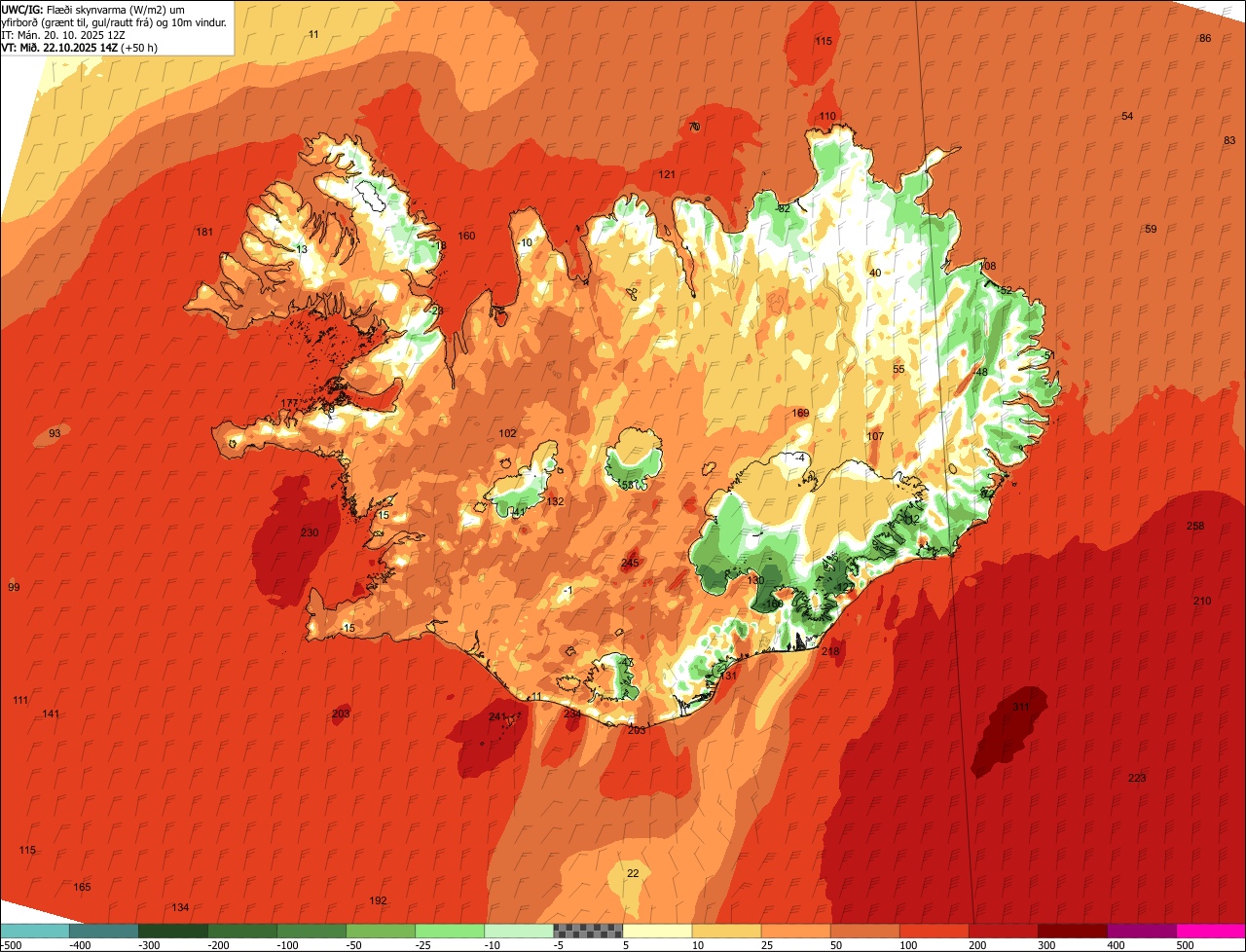Click the map value 218
The width and height of the screenshot is (1246, 952).
(830, 651)
